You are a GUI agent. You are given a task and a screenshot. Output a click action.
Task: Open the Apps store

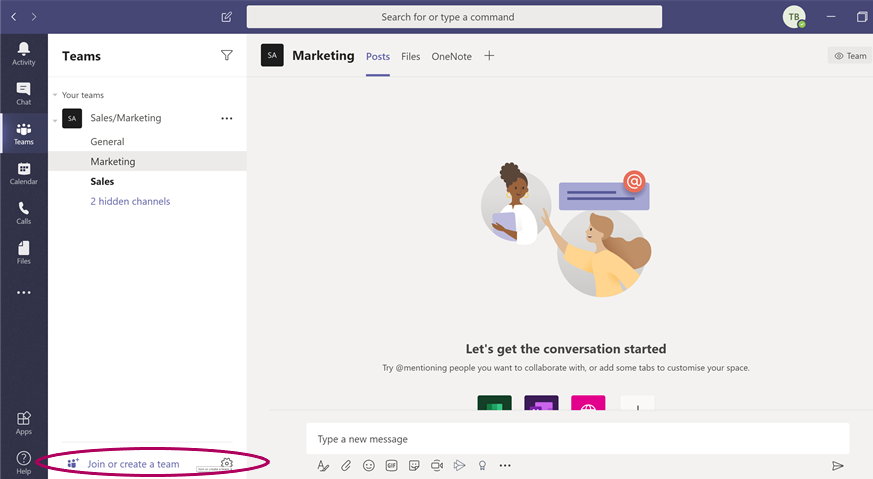coord(23,423)
